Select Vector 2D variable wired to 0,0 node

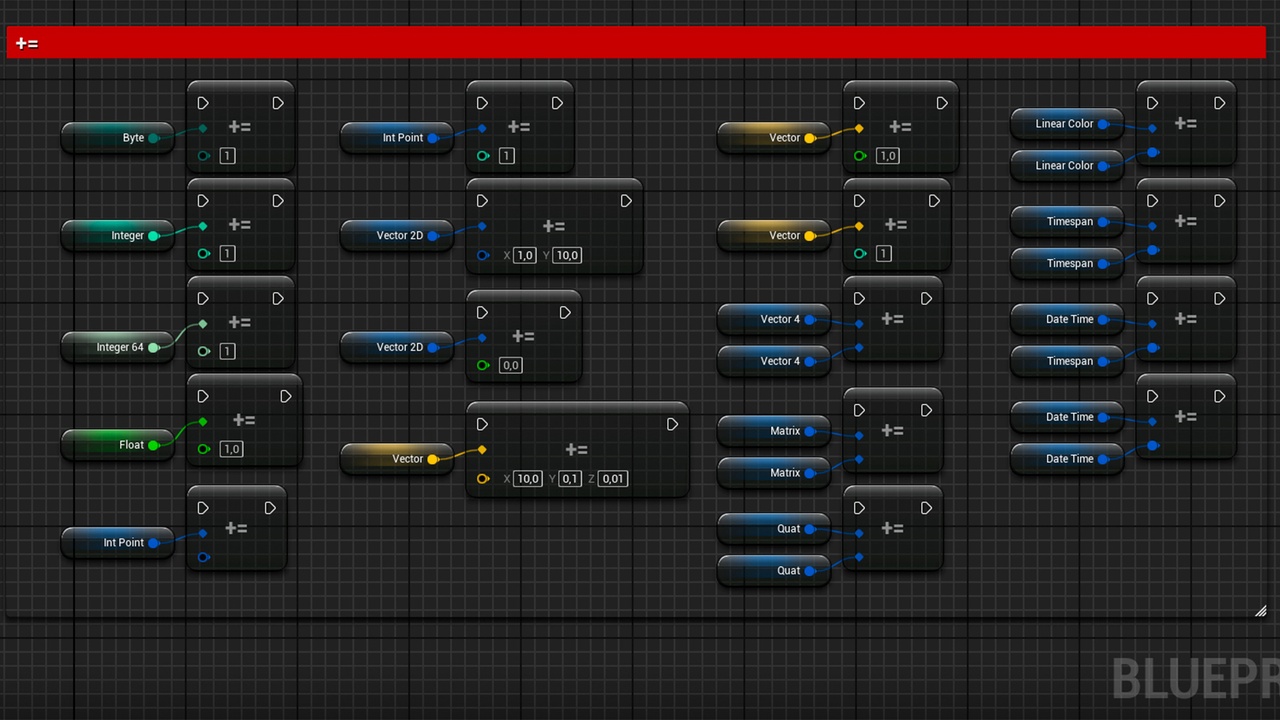[397, 347]
